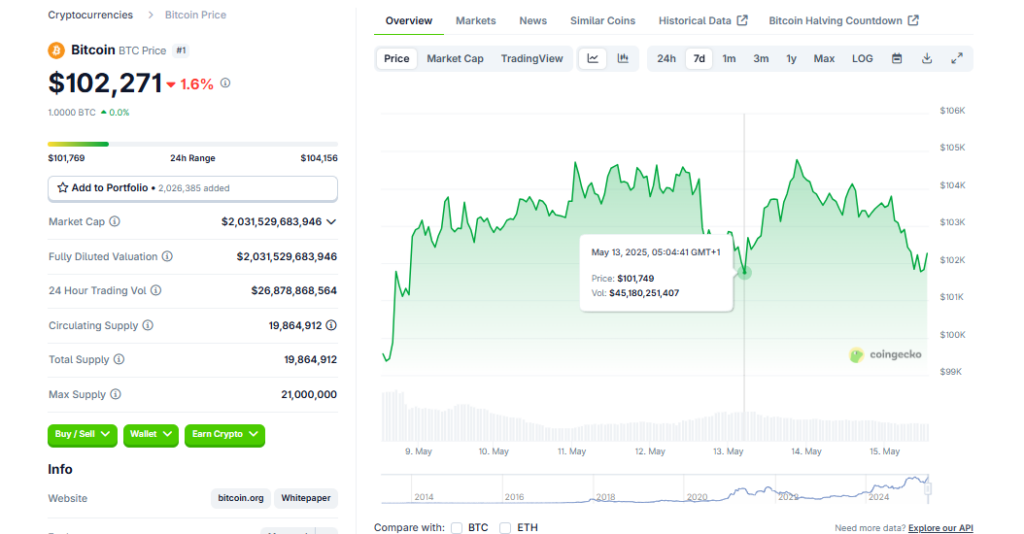Screen dimensions: 1024x534
Task: Click the chart data point at May 13
Action: [x=744, y=272]
